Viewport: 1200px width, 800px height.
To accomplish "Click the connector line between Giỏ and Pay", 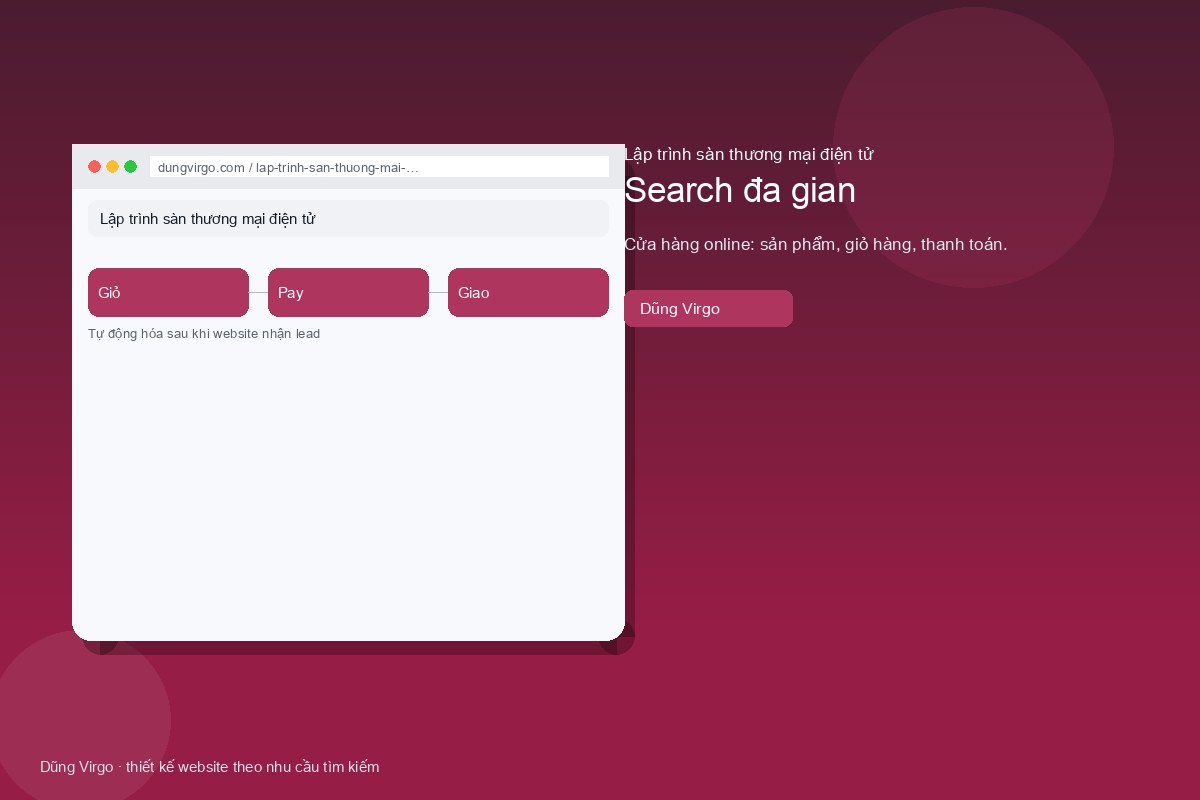I will [x=258, y=293].
